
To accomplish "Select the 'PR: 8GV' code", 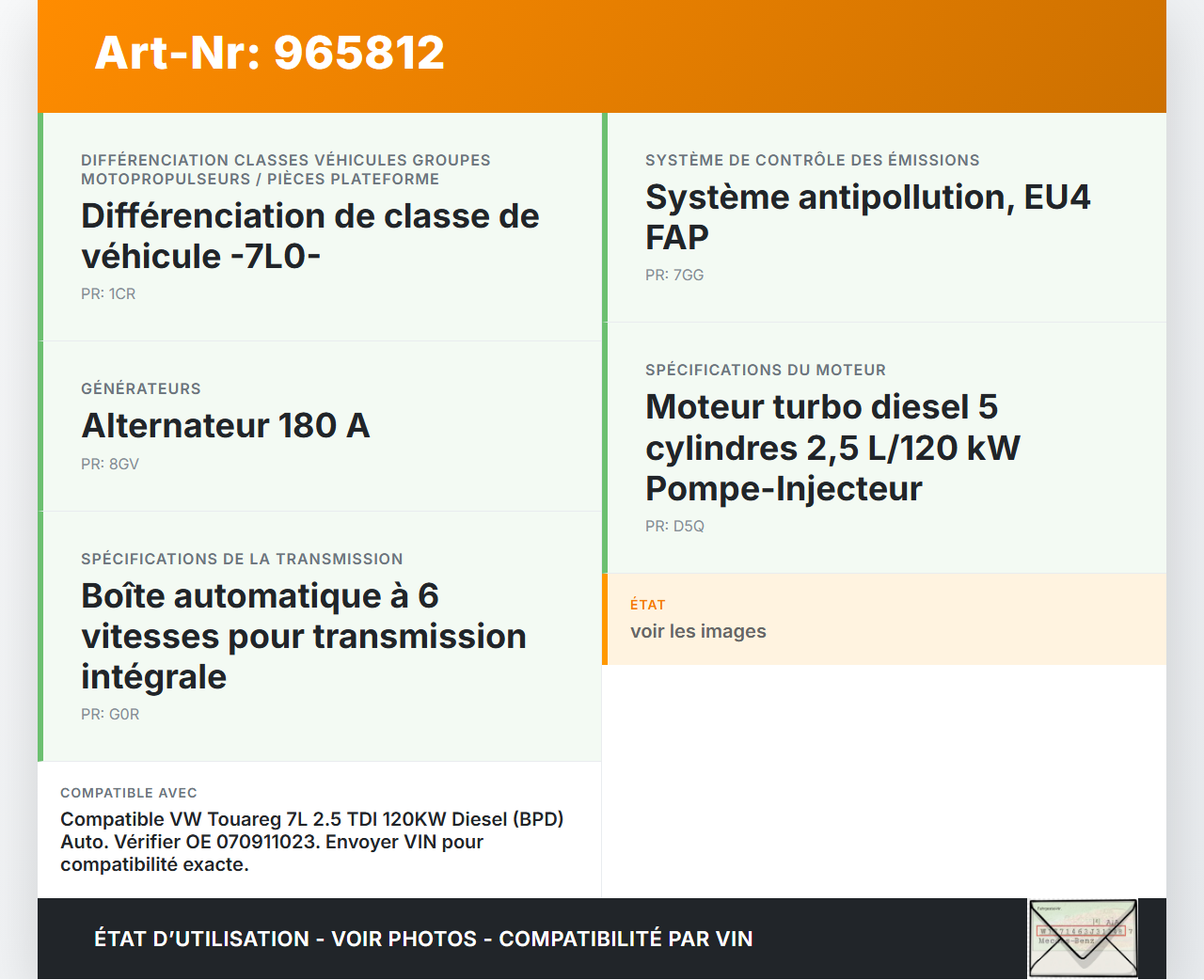I will point(110,464).
